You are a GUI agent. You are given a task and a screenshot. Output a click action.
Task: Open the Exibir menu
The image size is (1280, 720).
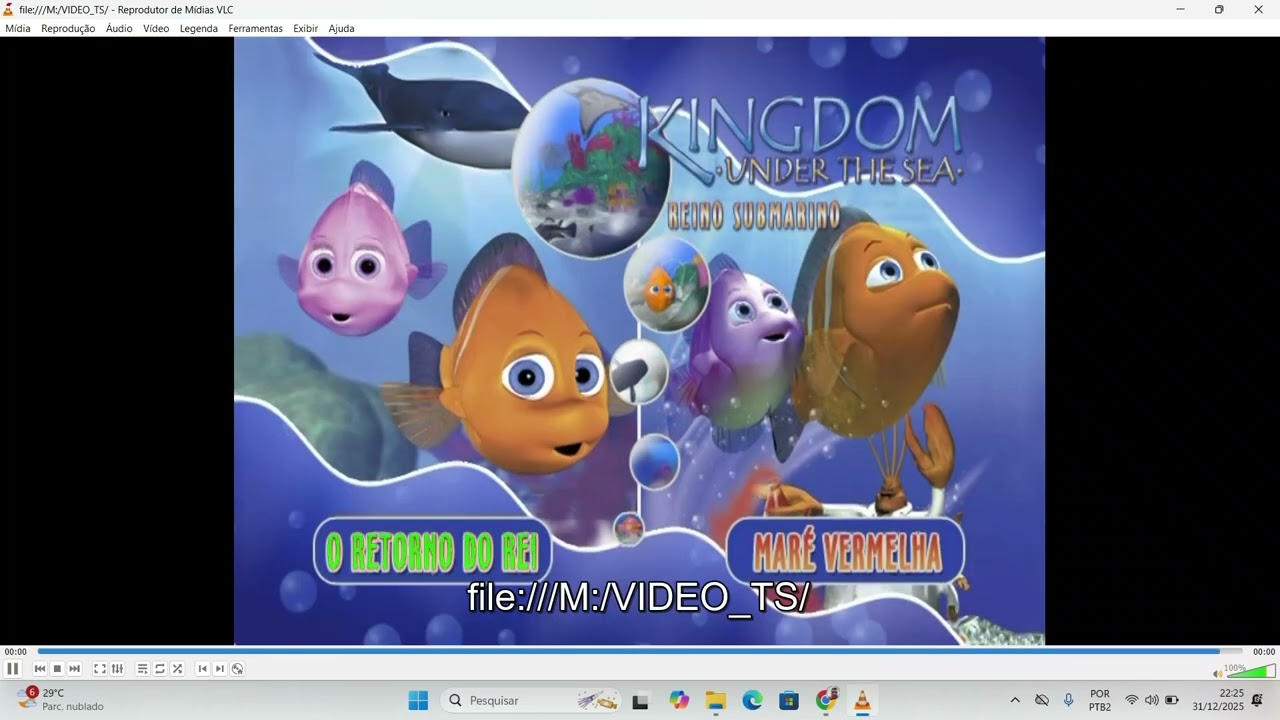click(305, 28)
